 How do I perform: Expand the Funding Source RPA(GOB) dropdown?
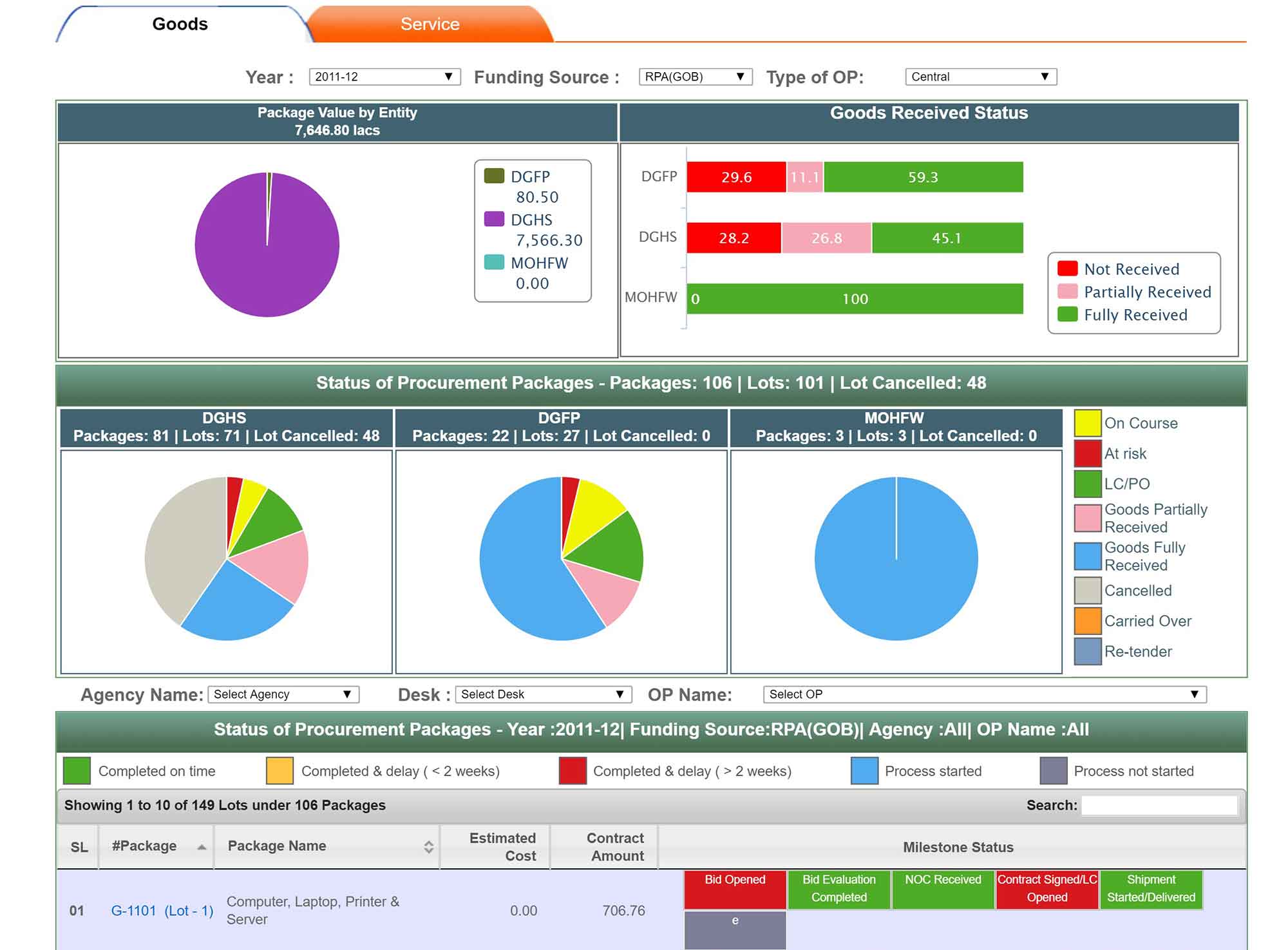695,77
